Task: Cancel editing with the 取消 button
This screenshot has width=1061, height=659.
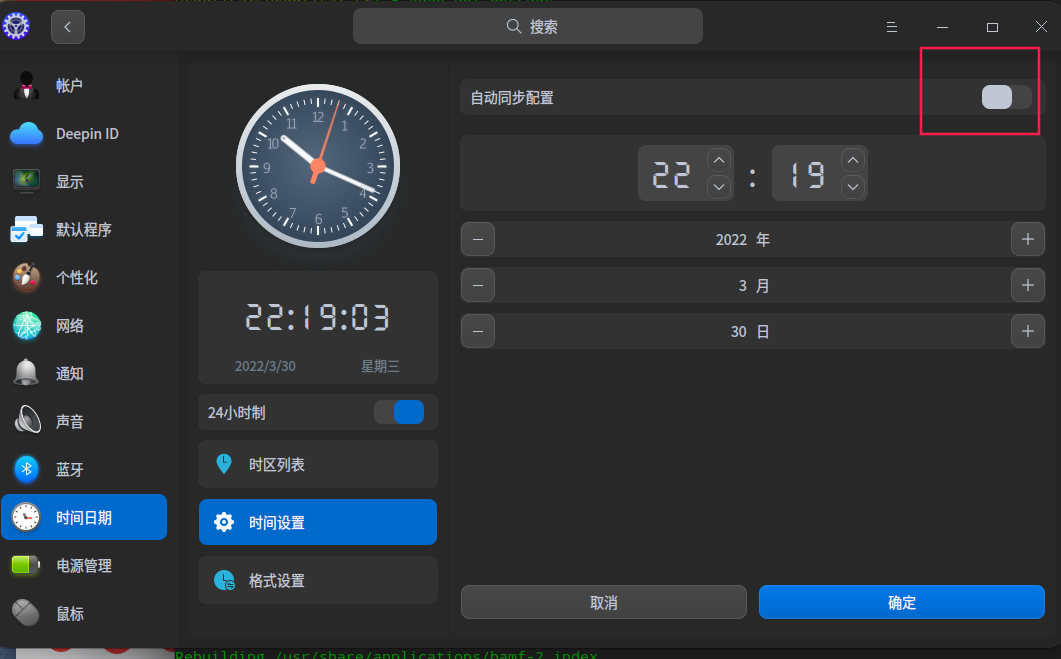Action: (x=603, y=602)
